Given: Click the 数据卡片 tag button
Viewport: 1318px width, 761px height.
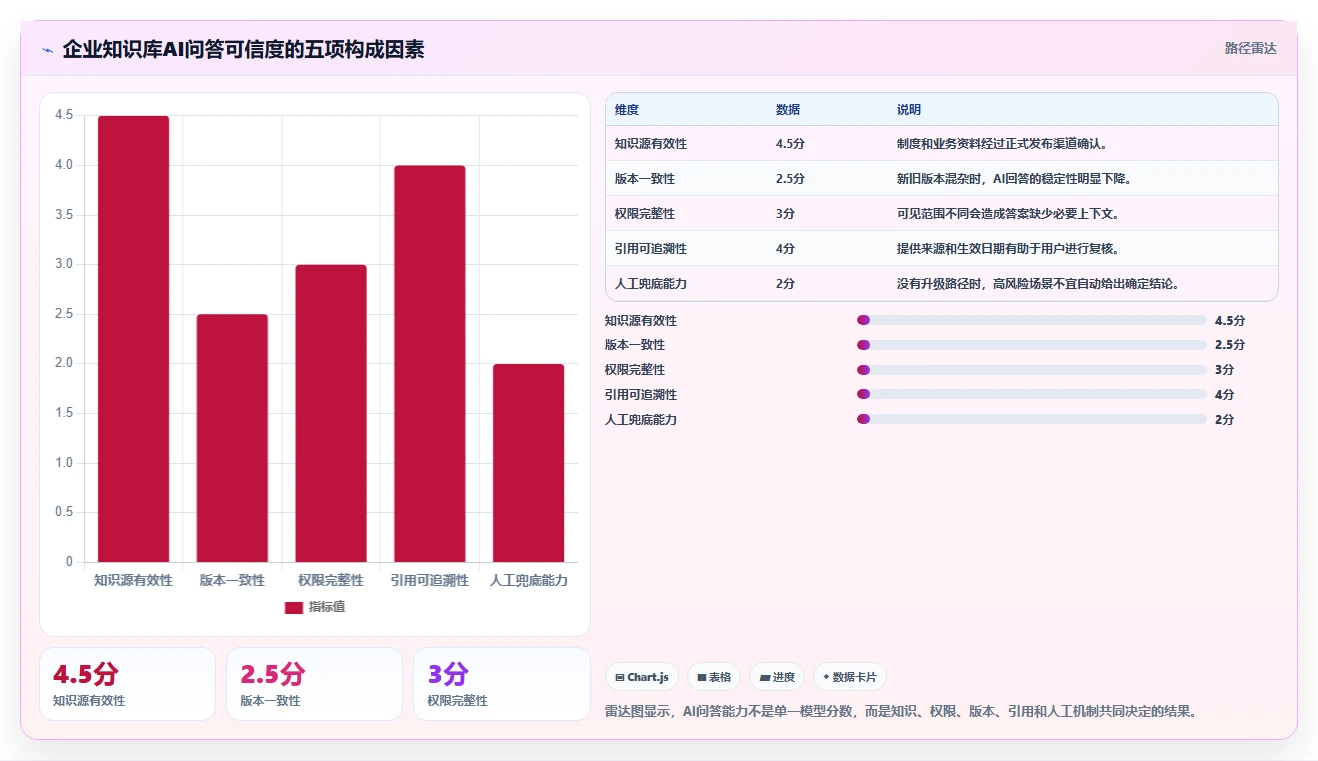Looking at the screenshot, I should click(850, 677).
